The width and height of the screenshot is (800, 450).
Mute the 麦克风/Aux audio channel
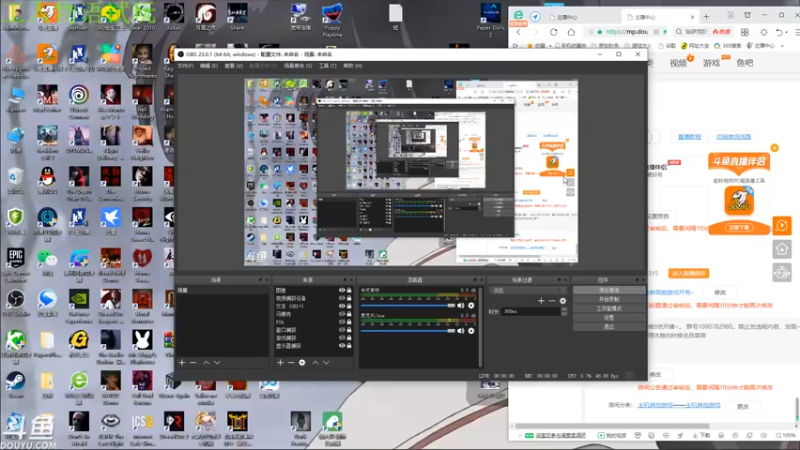[x=461, y=331]
